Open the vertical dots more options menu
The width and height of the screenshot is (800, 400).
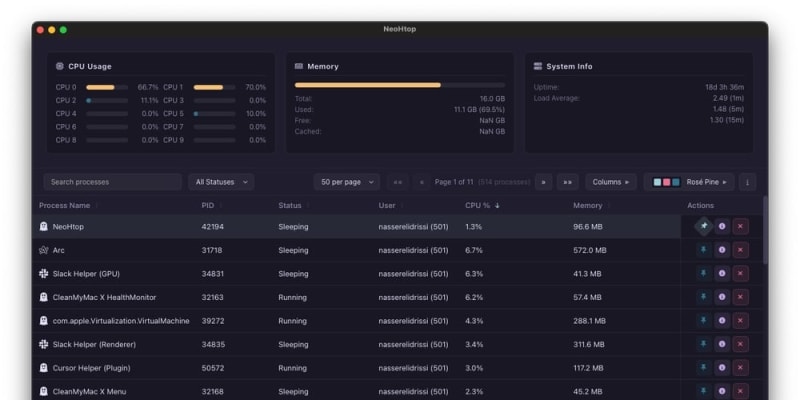pyautogui.click(x=746, y=182)
